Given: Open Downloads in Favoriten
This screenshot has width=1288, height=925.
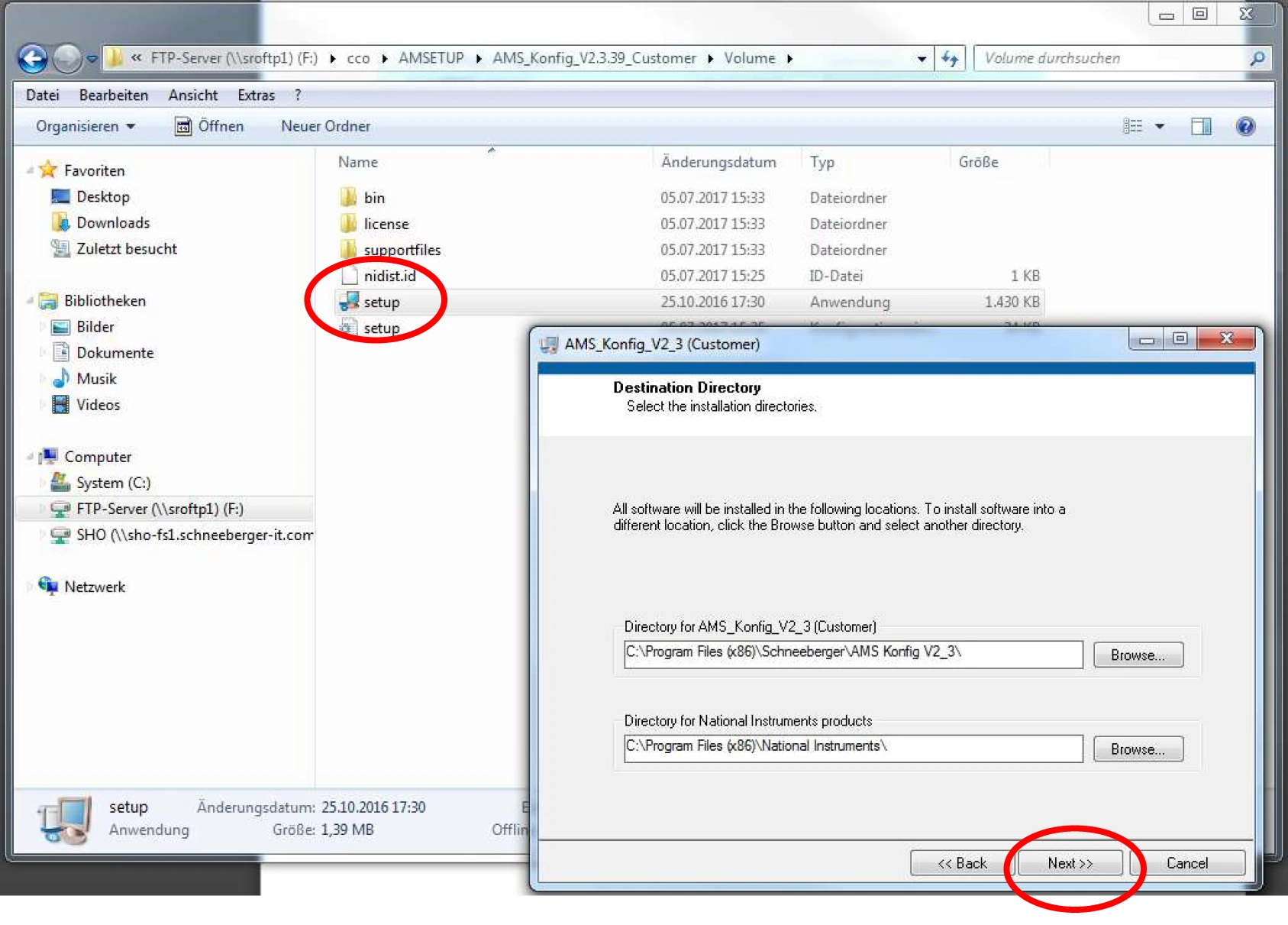Looking at the screenshot, I should 113,223.
